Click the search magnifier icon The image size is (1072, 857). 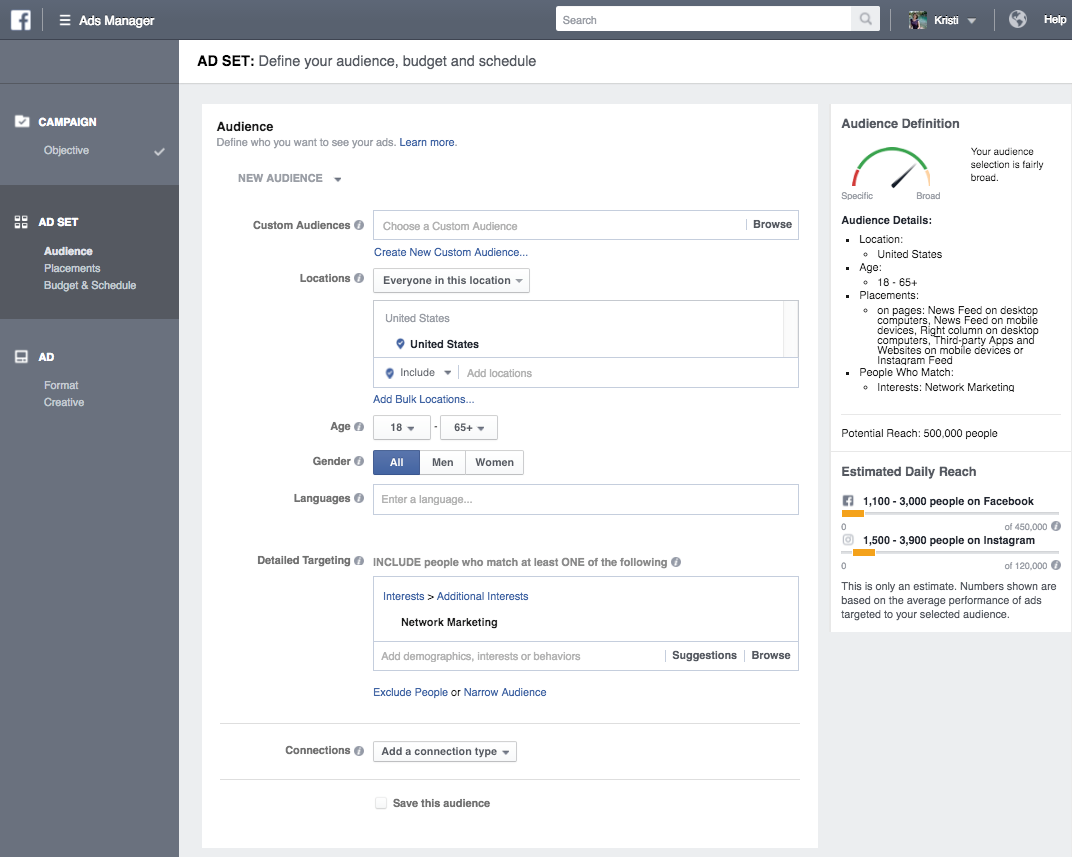click(866, 19)
